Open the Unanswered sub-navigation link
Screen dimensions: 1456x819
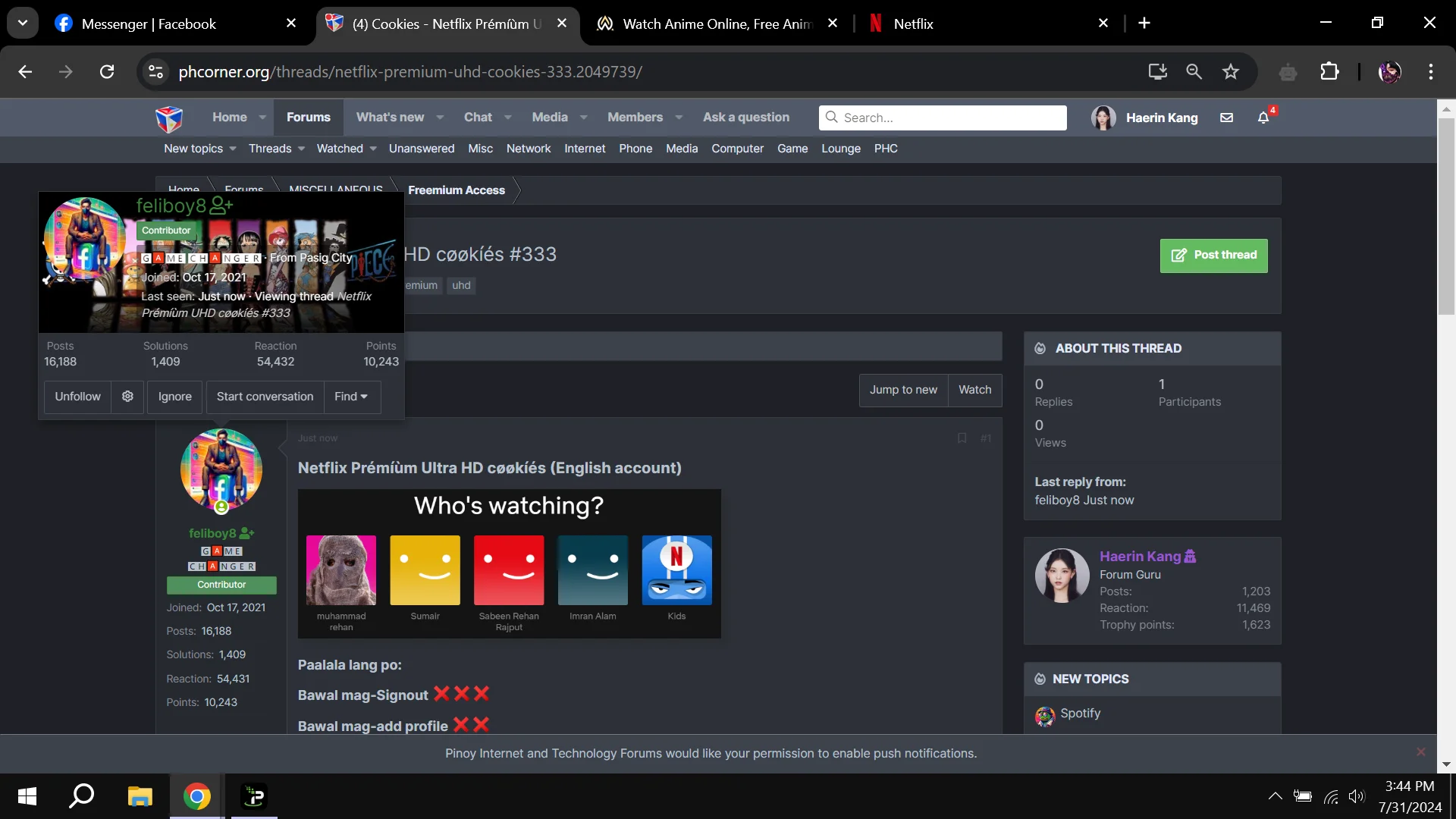pos(422,149)
